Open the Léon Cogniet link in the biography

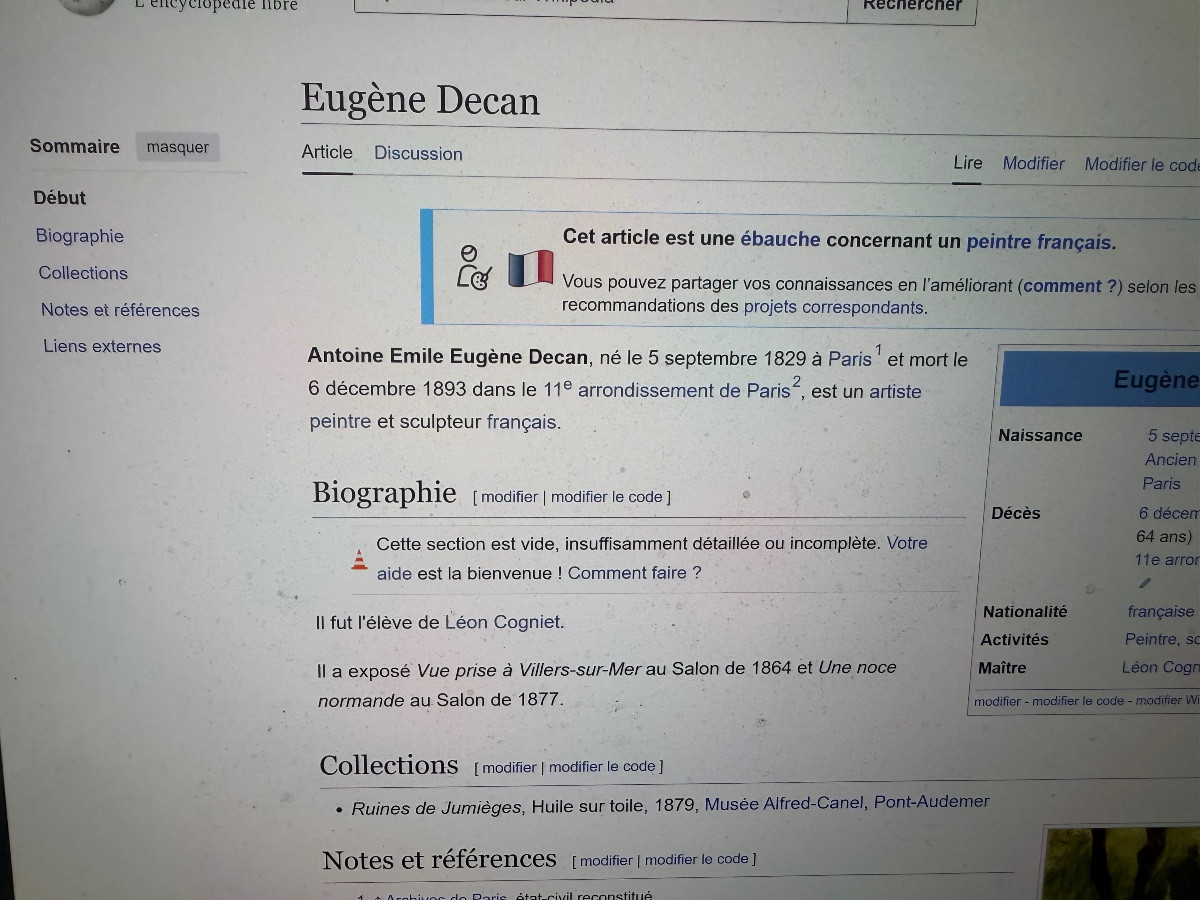tap(503, 622)
